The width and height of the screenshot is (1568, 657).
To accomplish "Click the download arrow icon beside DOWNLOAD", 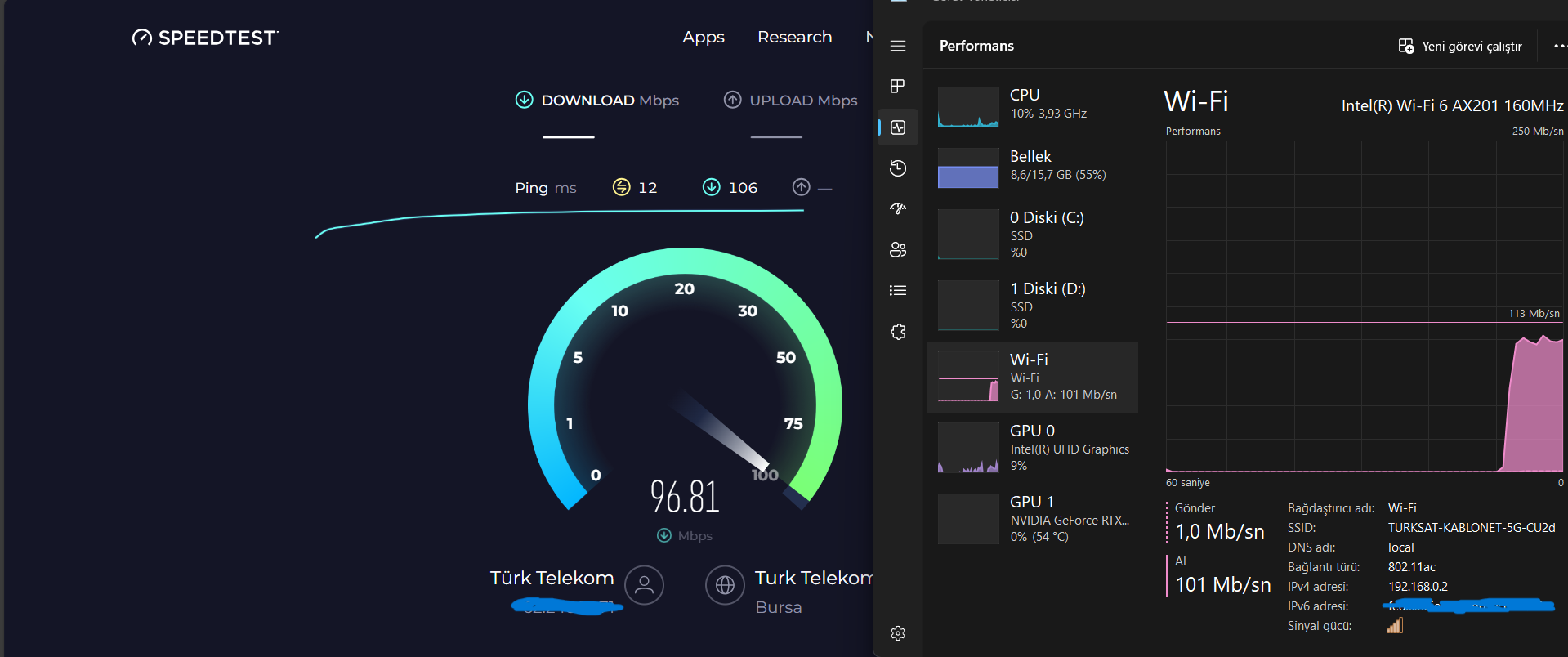I will pyautogui.click(x=525, y=100).
